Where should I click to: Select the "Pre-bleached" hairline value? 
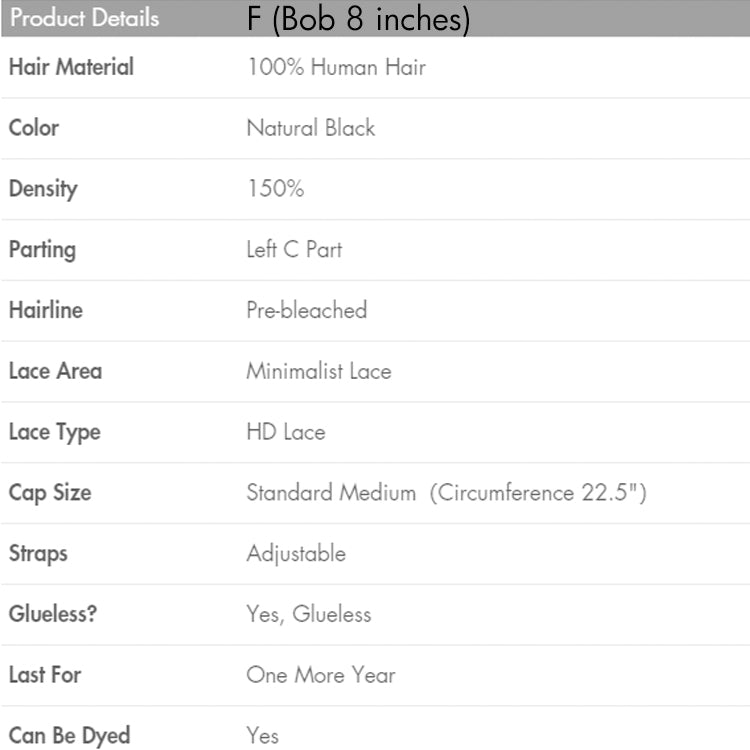[x=307, y=310]
